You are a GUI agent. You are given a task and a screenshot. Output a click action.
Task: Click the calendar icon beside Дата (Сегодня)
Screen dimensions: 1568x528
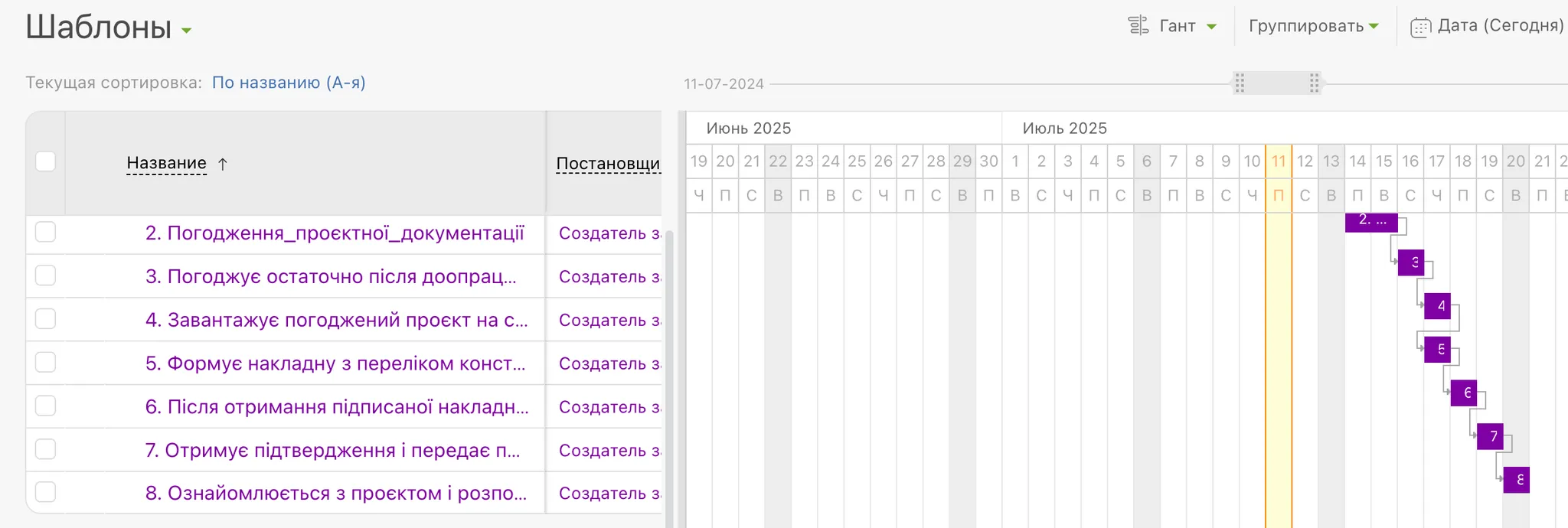click(x=1420, y=28)
